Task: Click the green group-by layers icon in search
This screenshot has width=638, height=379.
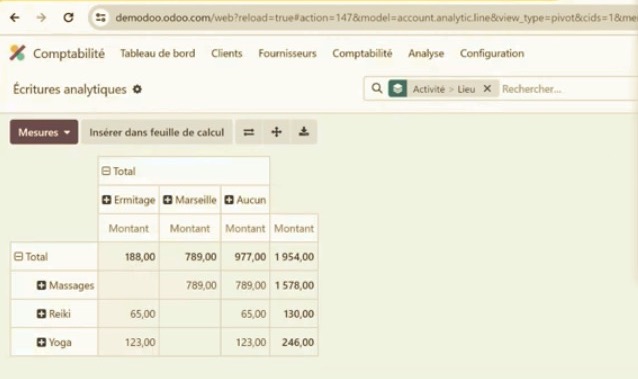Action: tap(398, 88)
